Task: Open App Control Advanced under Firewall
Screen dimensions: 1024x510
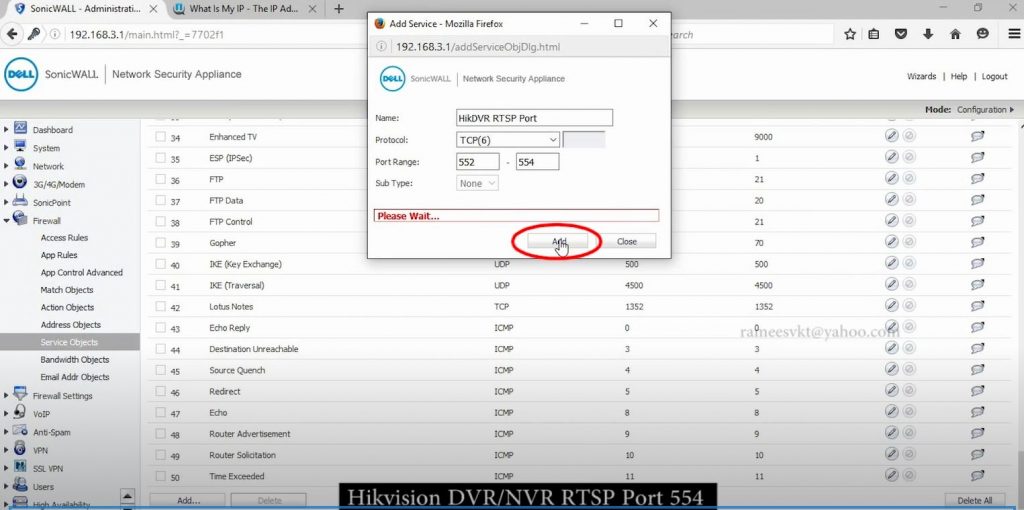Action: [82, 272]
